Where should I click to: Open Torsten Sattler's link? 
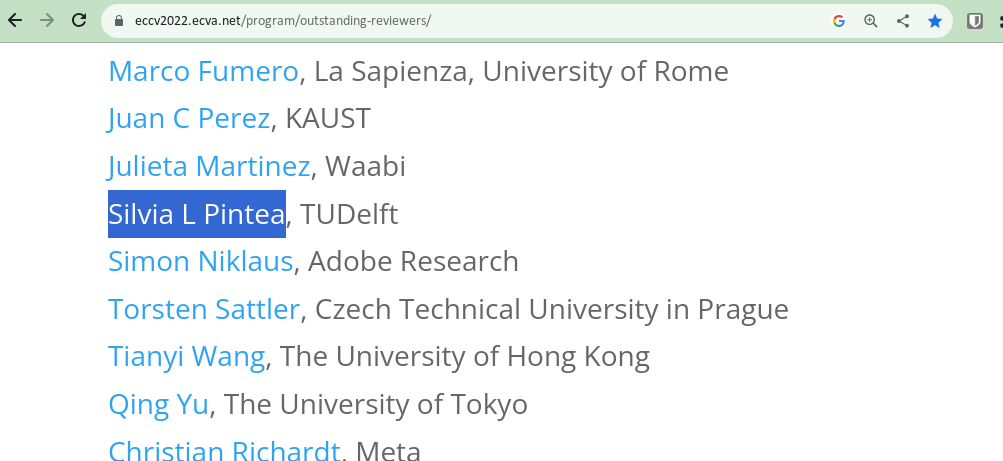click(x=203, y=309)
